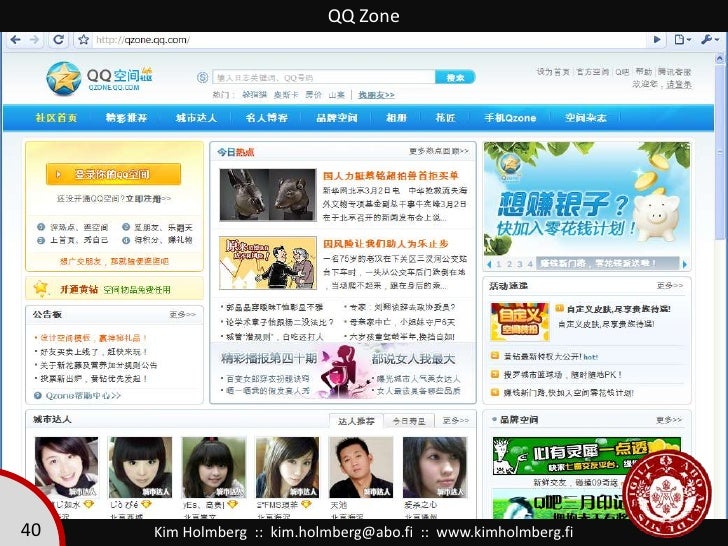Click the help icon next to Qzone帮助中心
Image resolution: width=728 pixels, height=546 pixels.
click(x=38, y=396)
